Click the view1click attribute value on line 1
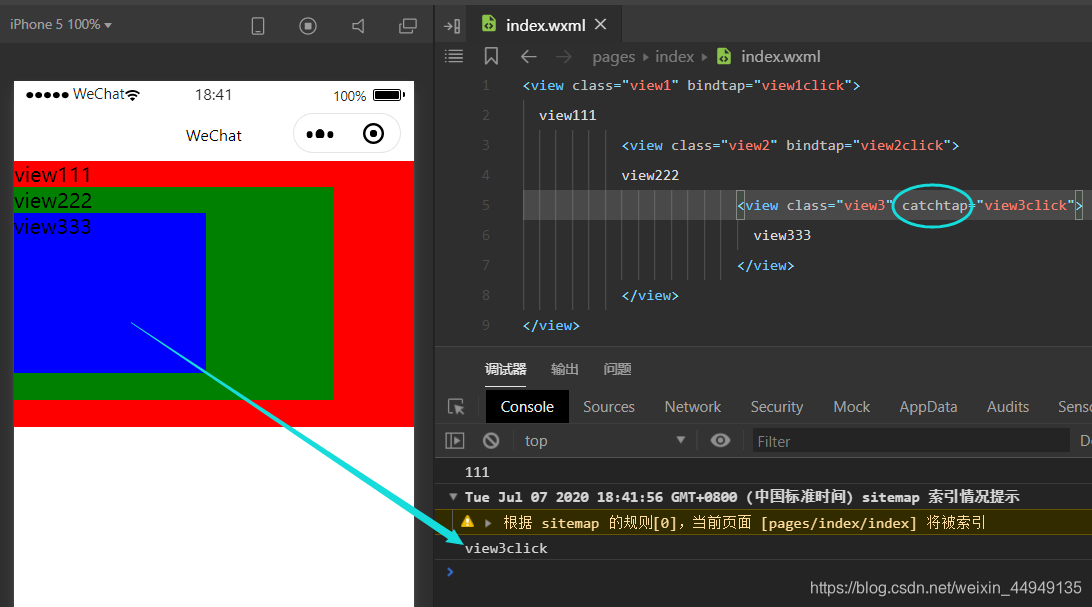This screenshot has height=607, width=1092. [x=802, y=86]
